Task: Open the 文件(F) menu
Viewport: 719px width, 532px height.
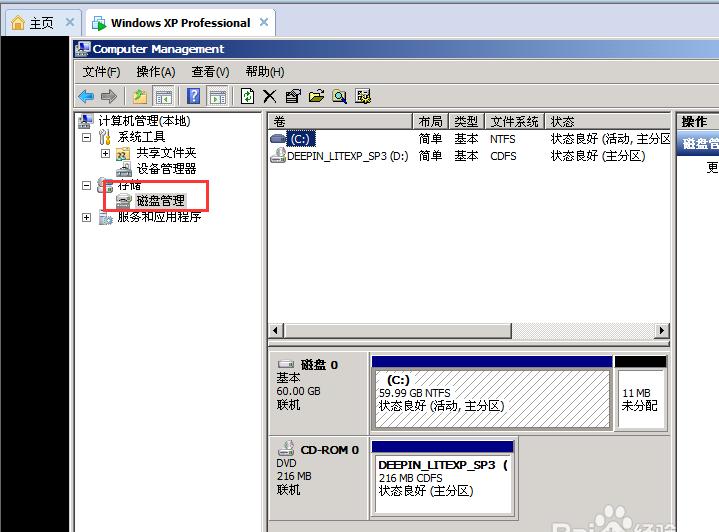Action: point(101,72)
